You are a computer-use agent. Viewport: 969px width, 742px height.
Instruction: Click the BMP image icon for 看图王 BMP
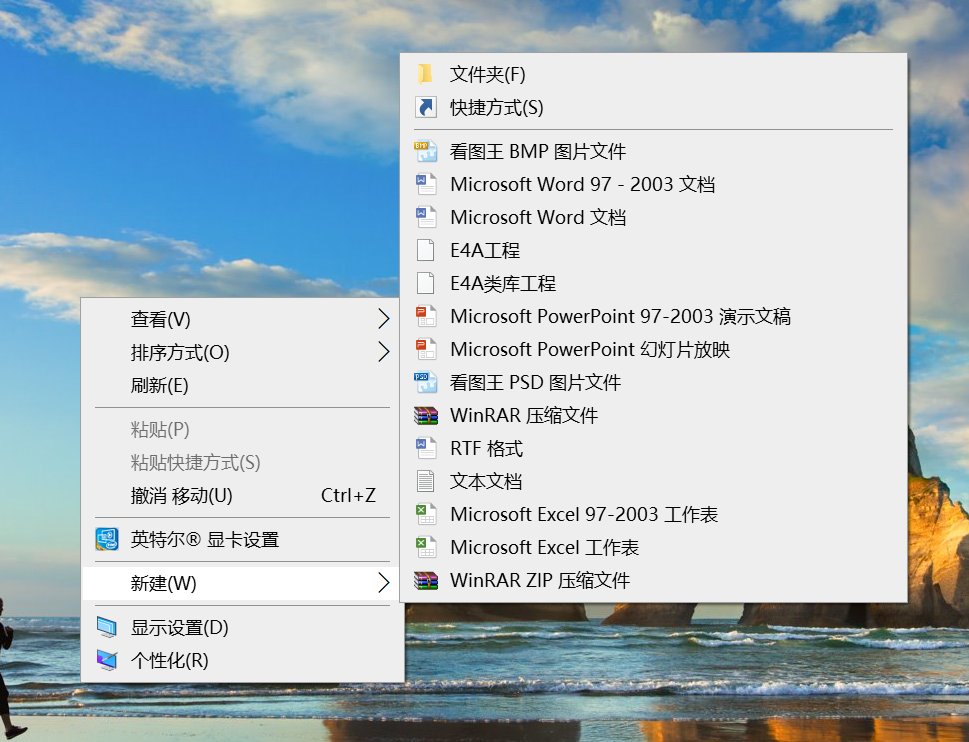point(426,151)
